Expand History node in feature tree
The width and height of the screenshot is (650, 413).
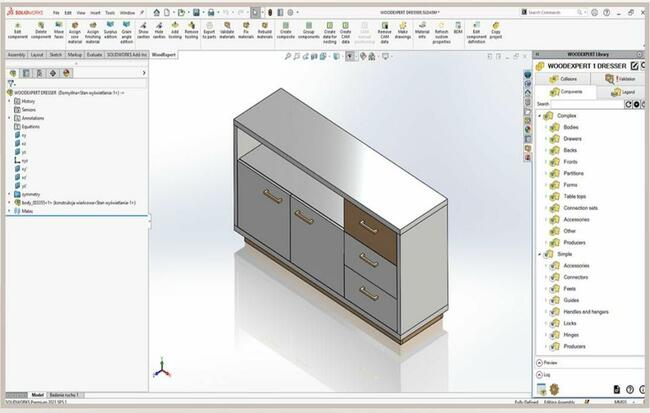tap(10, 101)
